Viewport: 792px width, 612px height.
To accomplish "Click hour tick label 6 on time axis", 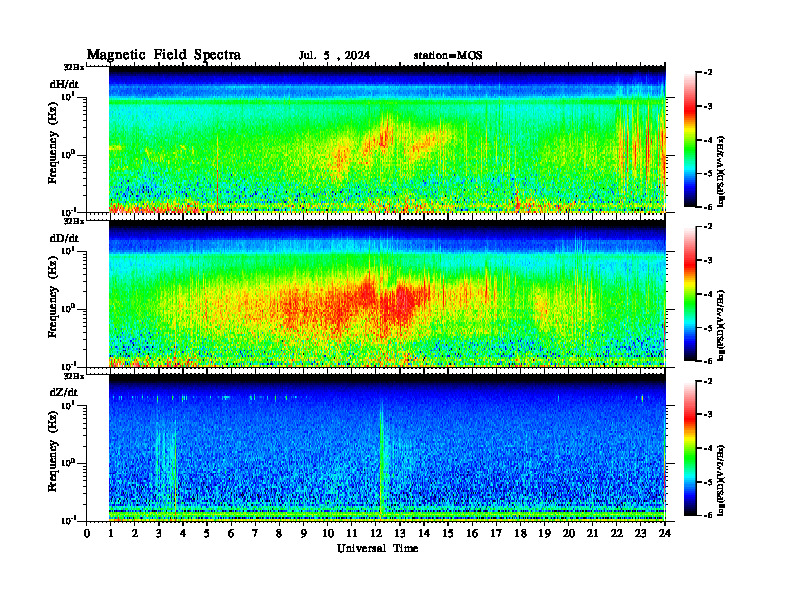I will point(231,534).
